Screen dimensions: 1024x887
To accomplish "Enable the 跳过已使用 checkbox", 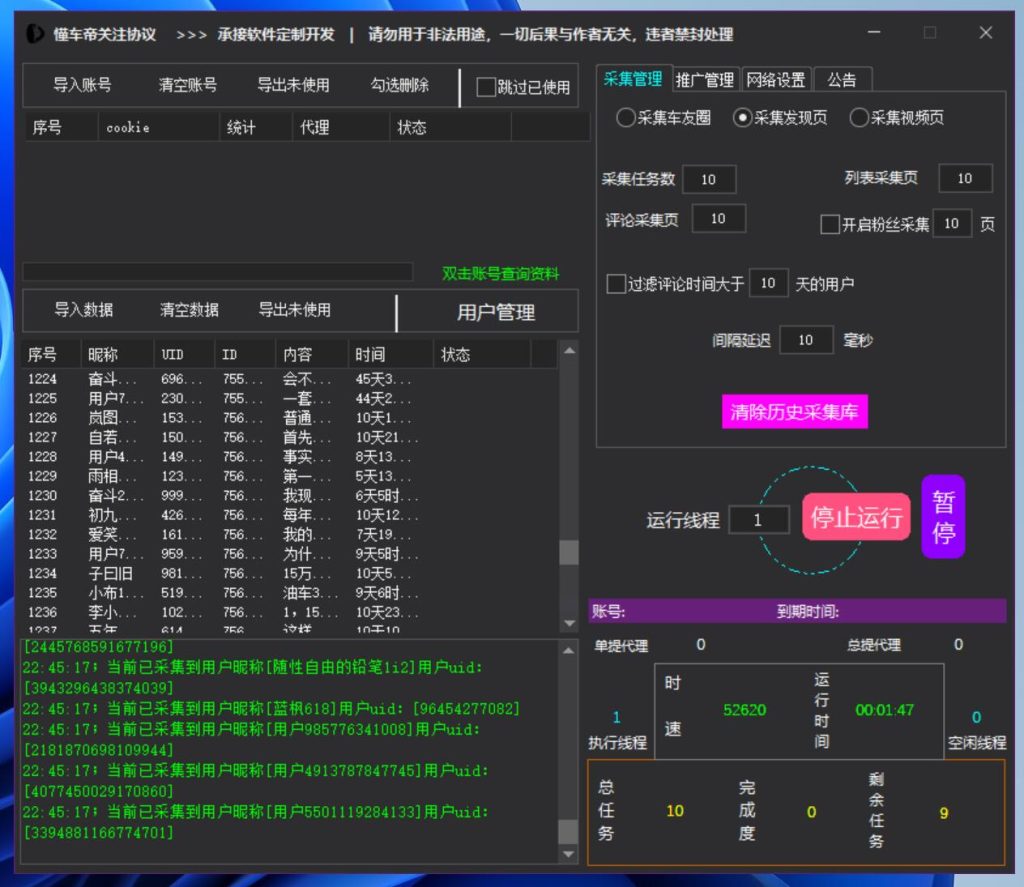I will pos(486,87).
